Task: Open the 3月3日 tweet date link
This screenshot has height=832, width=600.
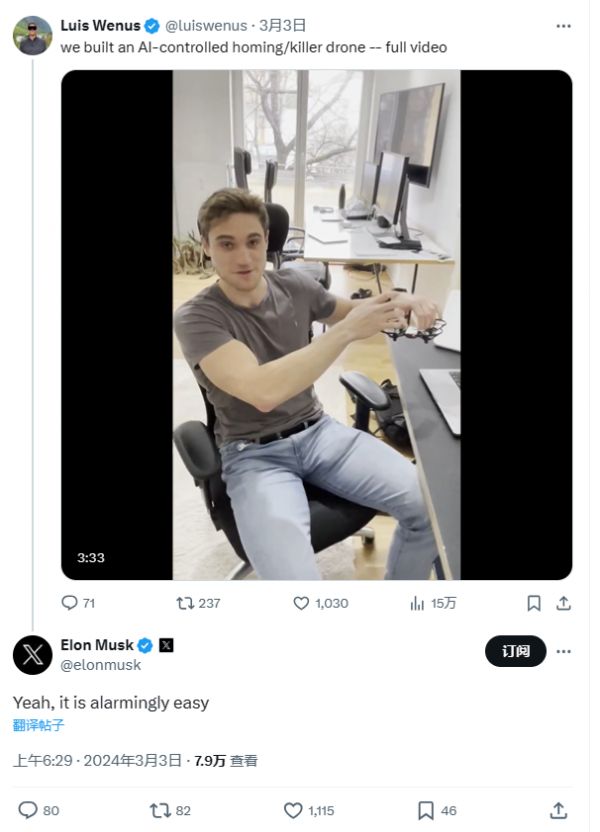Action: pyautogui.click(x=282, y=26)
